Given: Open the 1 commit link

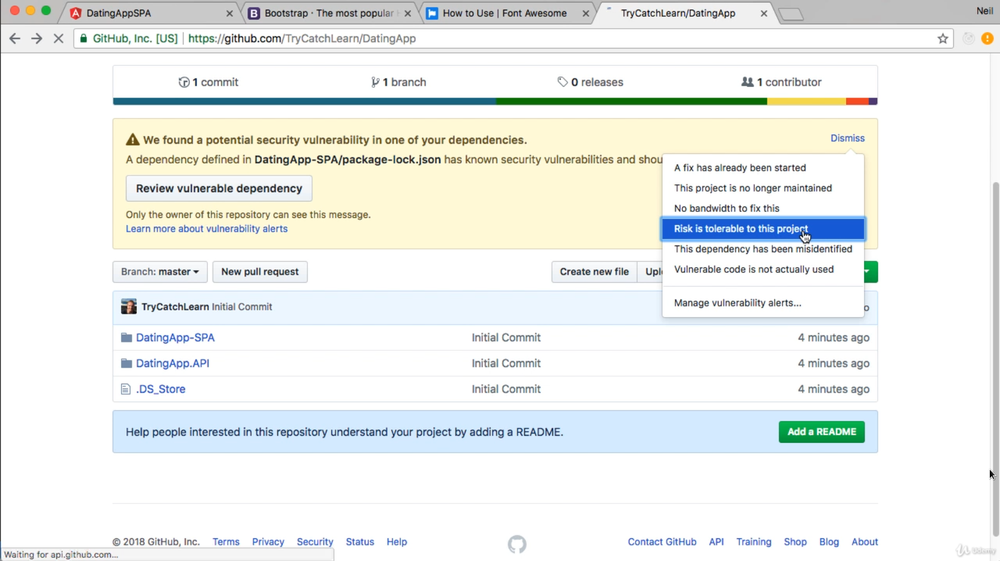Looking at the screenshot, I should (x=209, y=82).
